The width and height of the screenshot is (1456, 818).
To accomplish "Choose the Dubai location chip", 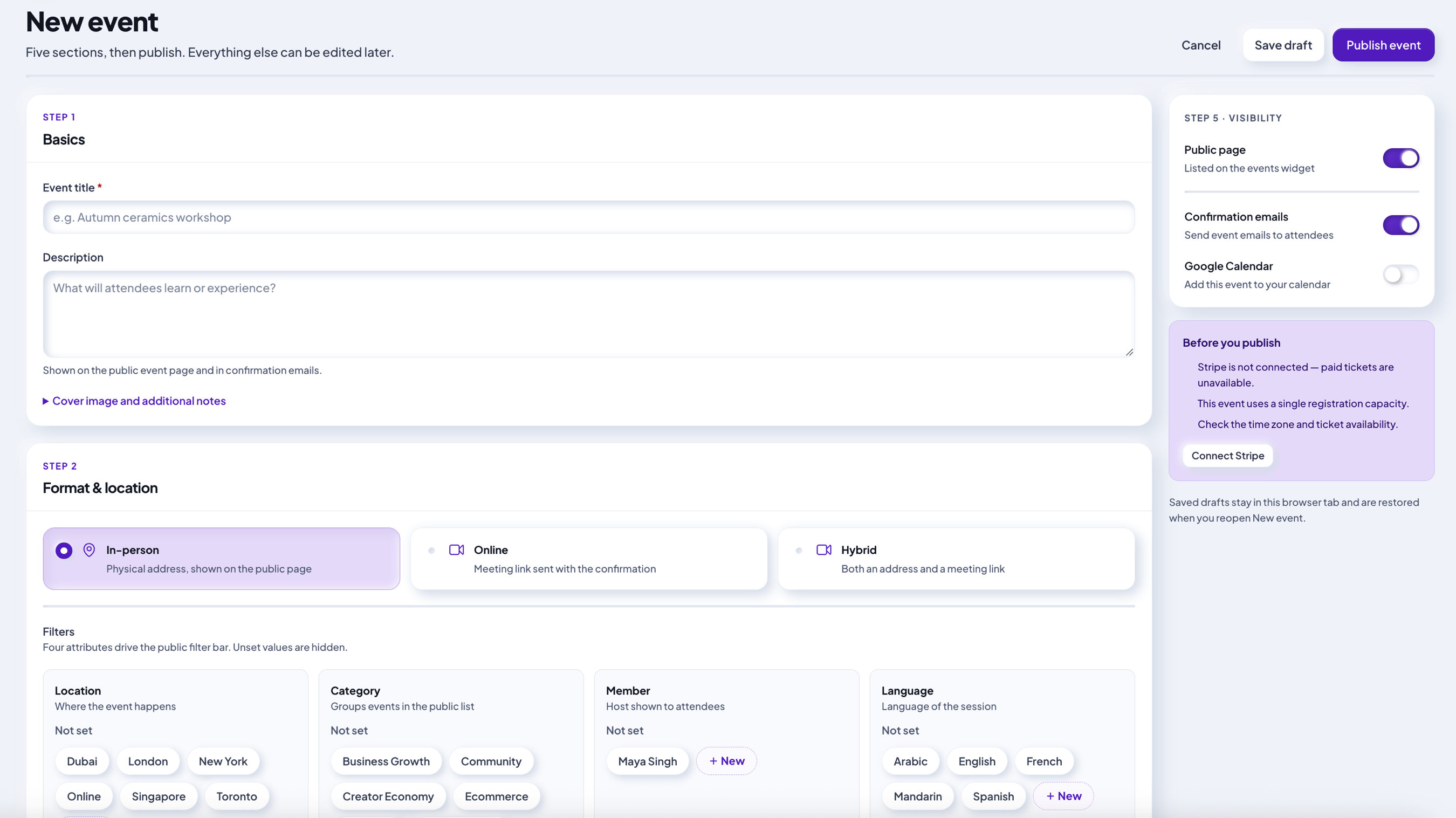I will (82, 761).
